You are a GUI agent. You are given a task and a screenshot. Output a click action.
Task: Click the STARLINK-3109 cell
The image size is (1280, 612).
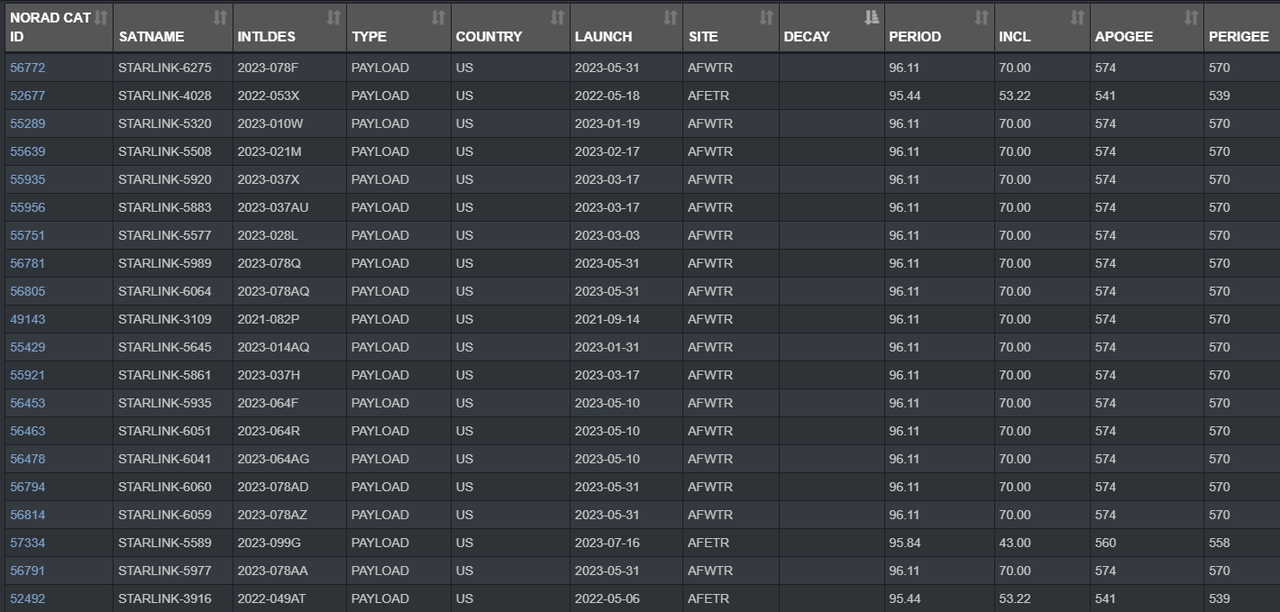[x=173, y=320]
